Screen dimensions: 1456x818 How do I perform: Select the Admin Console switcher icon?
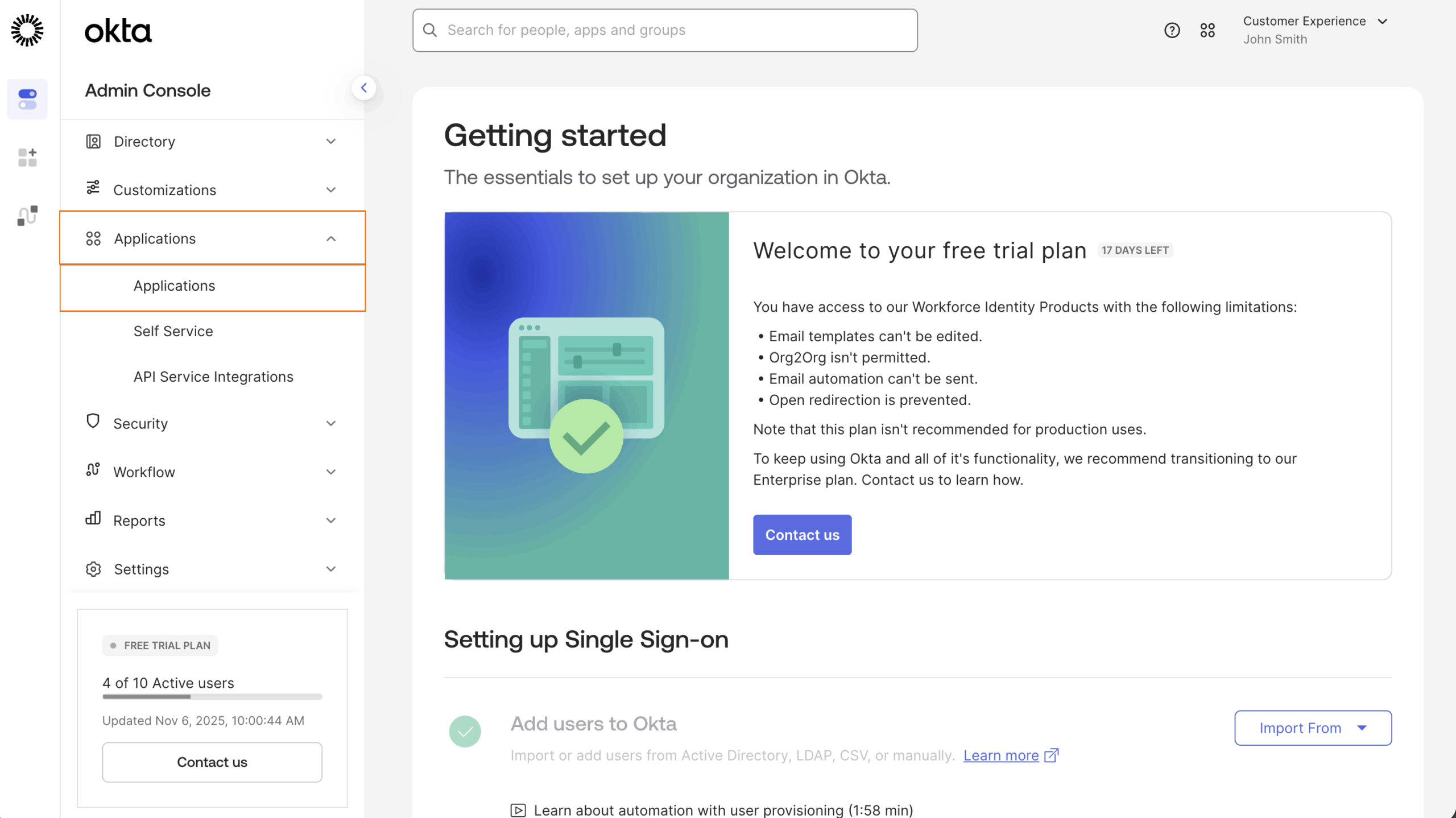27,99
